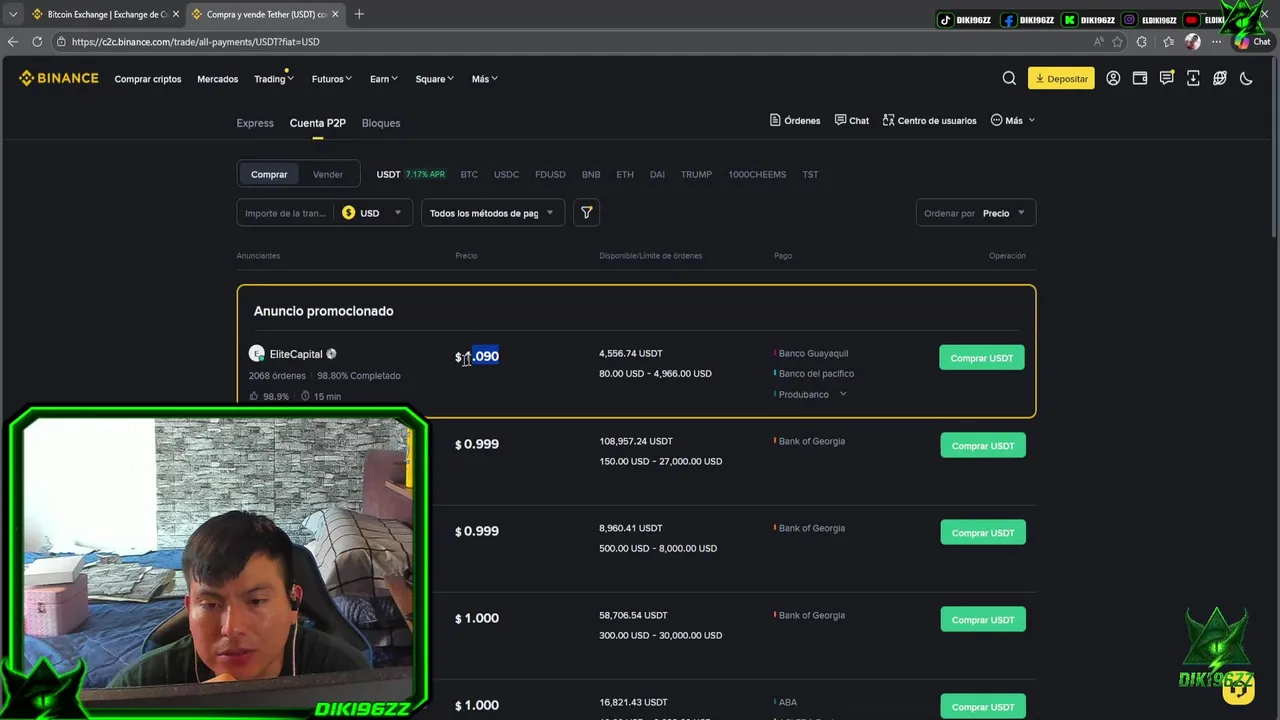This screenshot has height=720, width=1280.
Task: Open the Copilot Chat button
Action: click(1253, 42)
